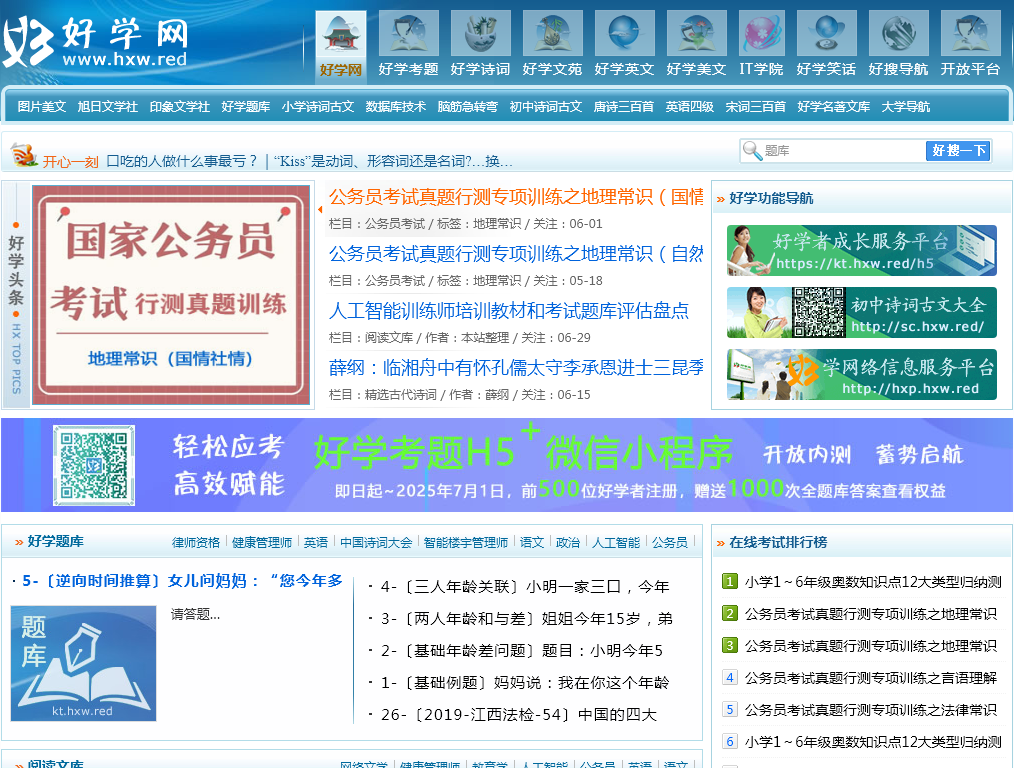The width and height of the screenshot is (1014, 768).
Task: Switch to 中国诗词大会 tab in 好学题库
Action: 376,542
